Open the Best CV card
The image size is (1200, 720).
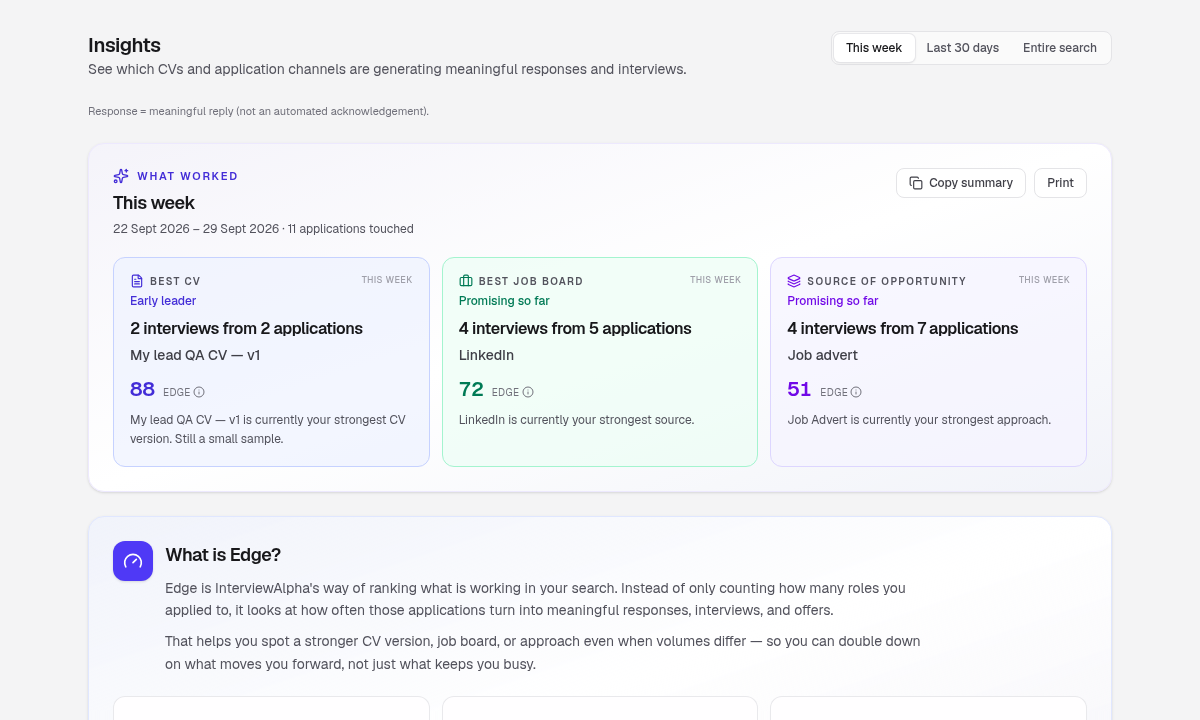coord(271,362)
